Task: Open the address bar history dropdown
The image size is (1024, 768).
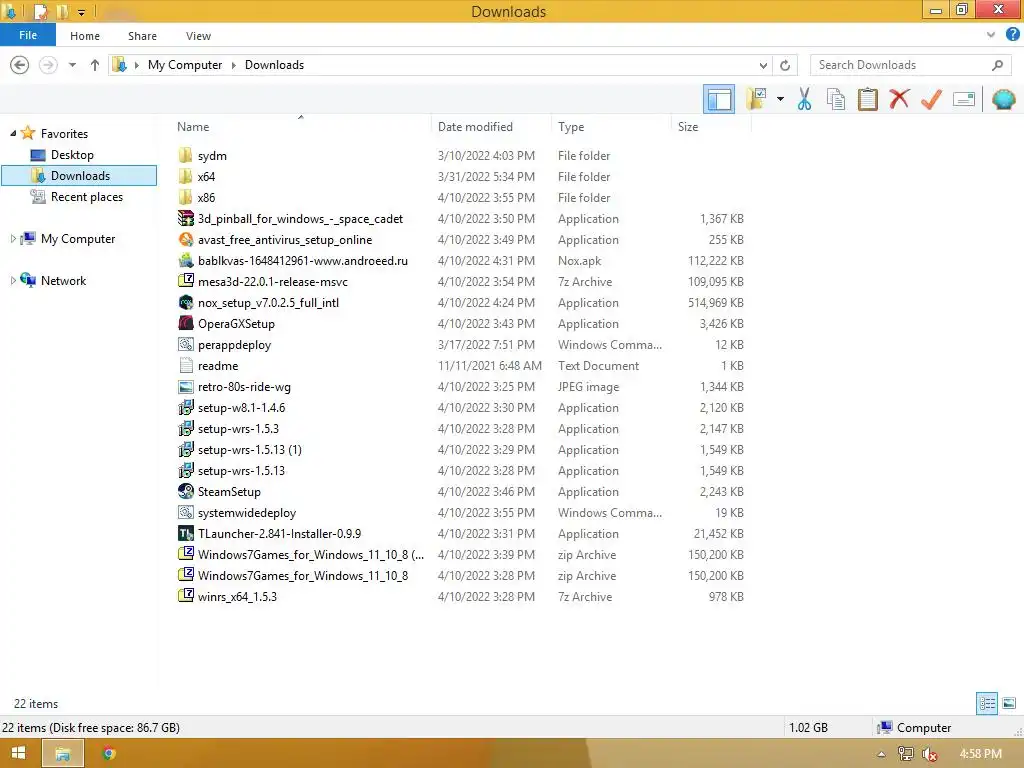Action: point(763,65)
